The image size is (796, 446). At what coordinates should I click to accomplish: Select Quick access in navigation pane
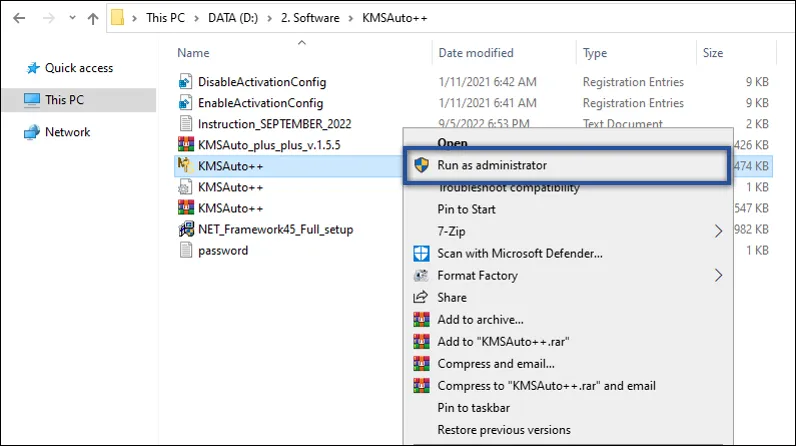point(78,68)
